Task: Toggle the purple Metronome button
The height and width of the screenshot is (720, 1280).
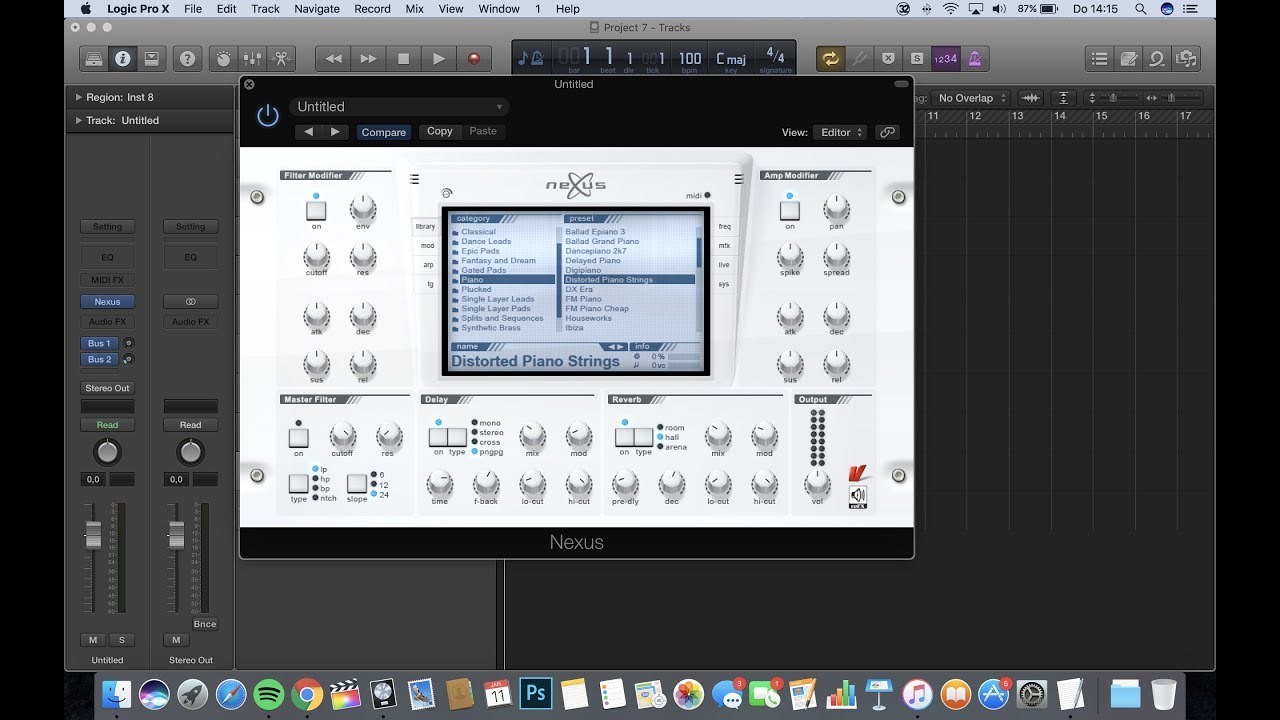Action: pos(975,58)
